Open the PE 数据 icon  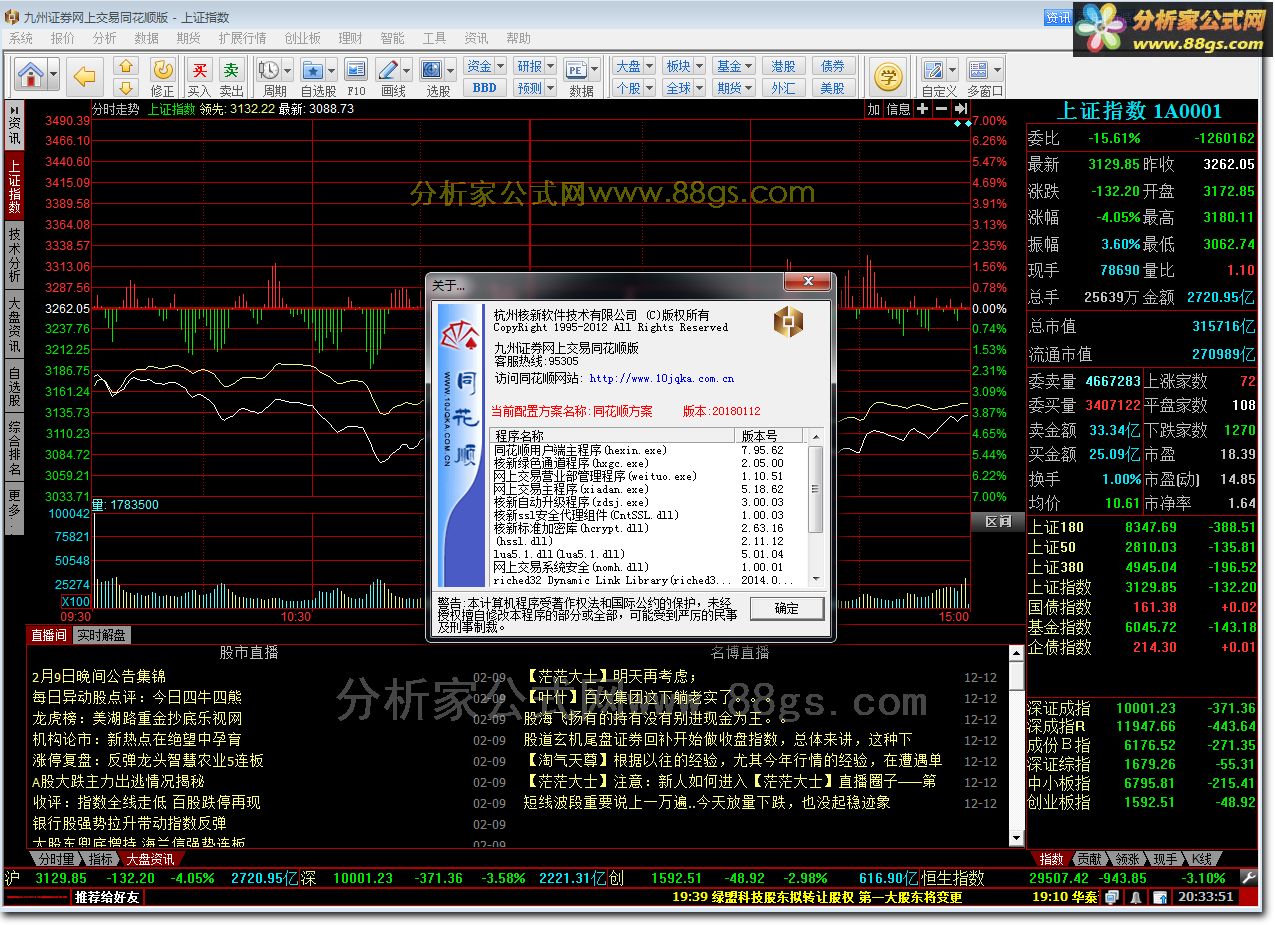[576, 70]
